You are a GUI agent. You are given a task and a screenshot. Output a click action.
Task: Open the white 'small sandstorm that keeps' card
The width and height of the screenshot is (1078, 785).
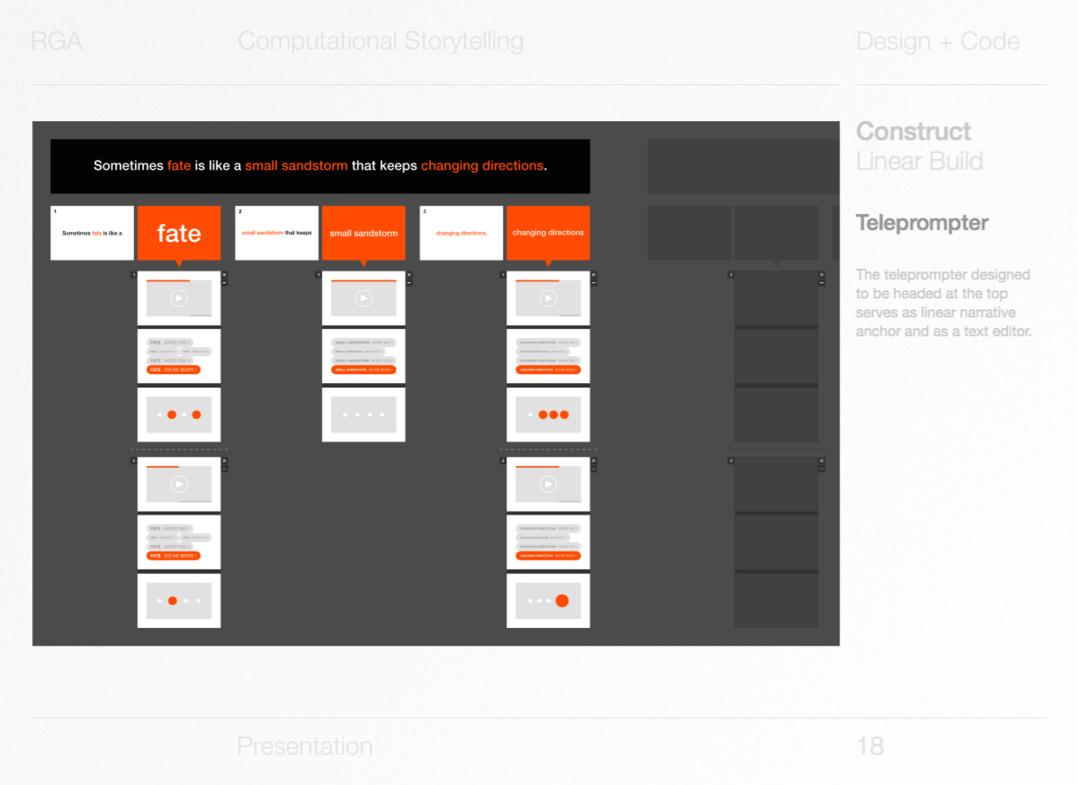tap(276, 233)
